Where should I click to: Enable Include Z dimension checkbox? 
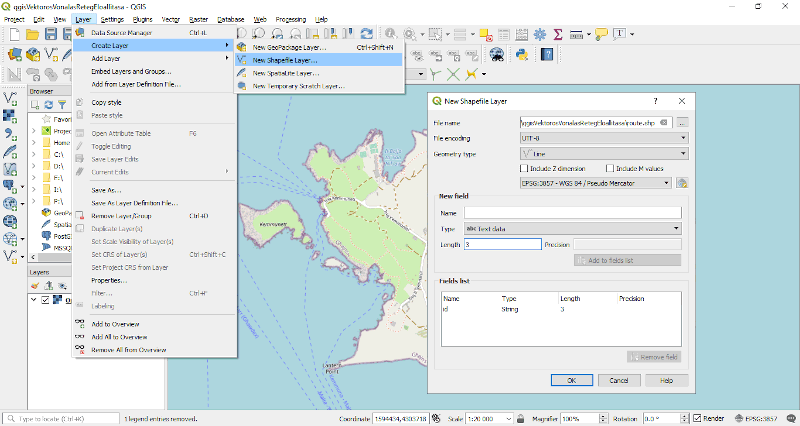pos(524,168)
